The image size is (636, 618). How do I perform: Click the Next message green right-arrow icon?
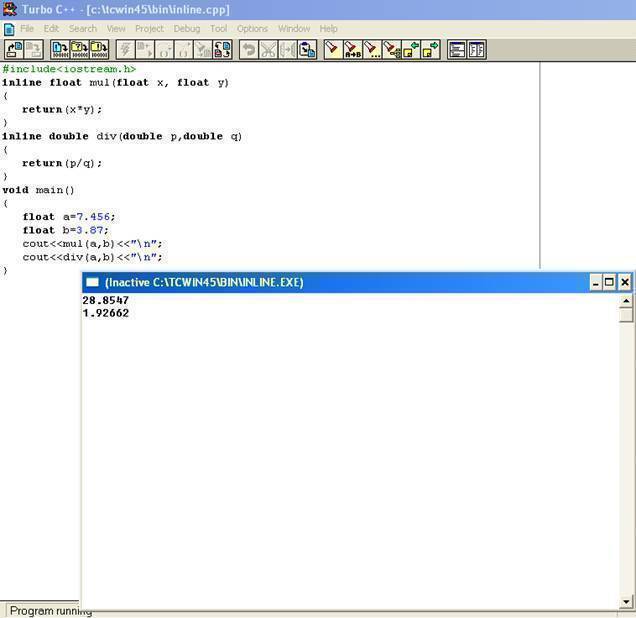pyautogui.click(x=430, y=50)
